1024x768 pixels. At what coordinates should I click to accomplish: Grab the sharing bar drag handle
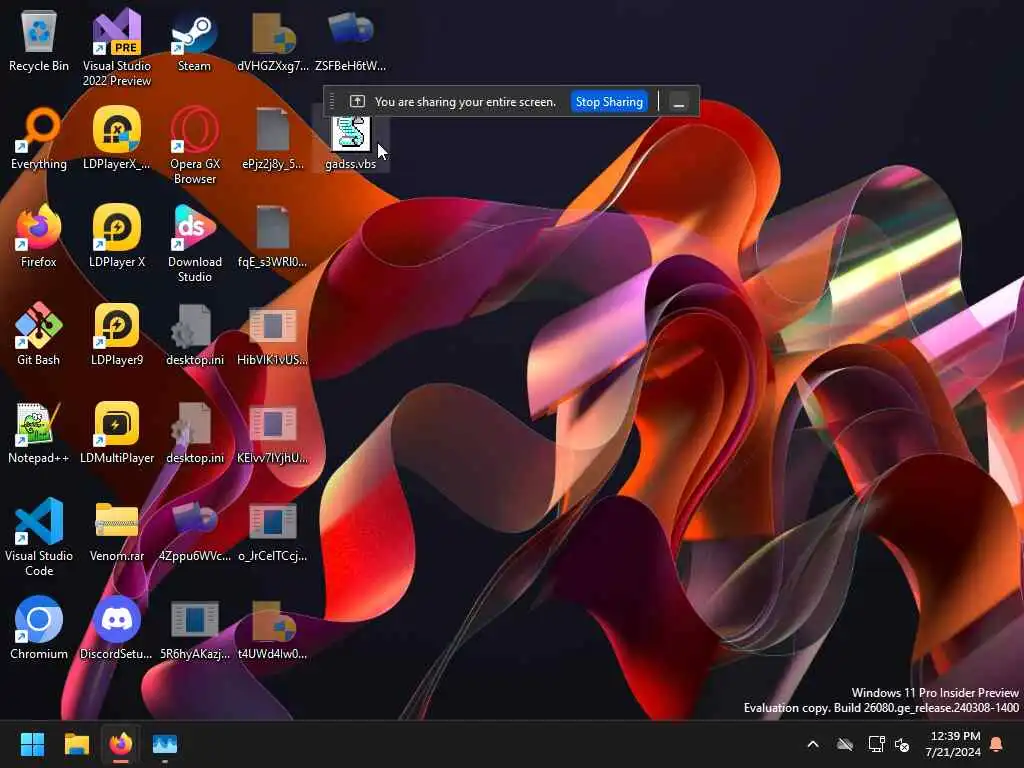(x=332, y=101)
